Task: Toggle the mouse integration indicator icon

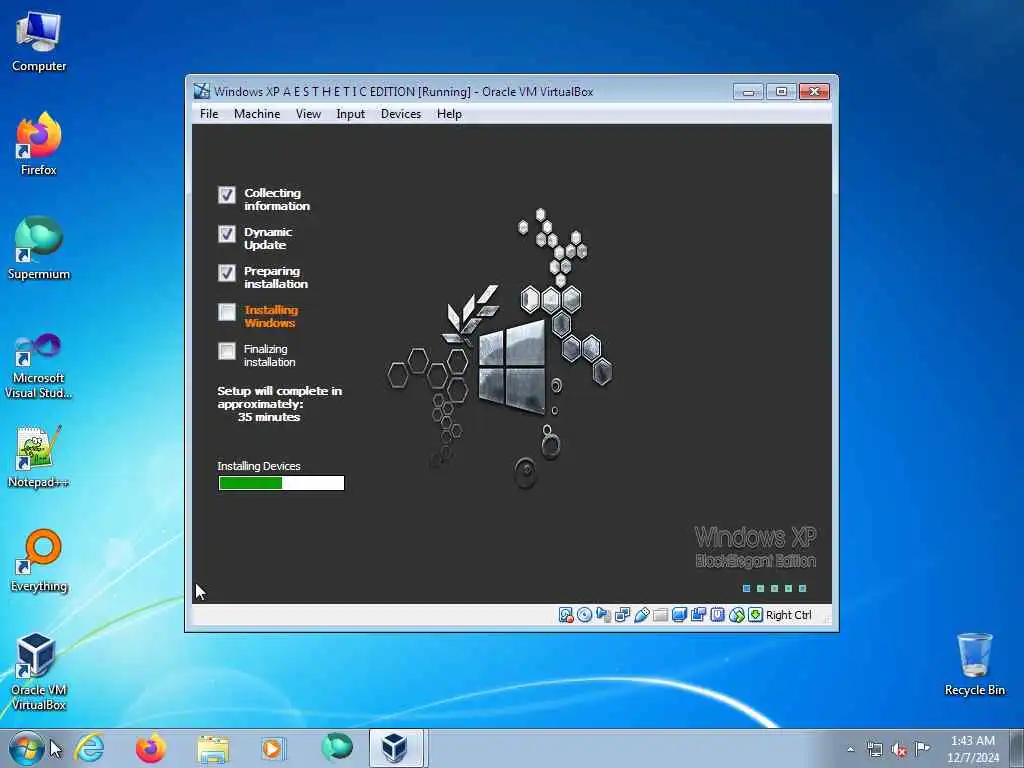Action: tap(737, 615)
